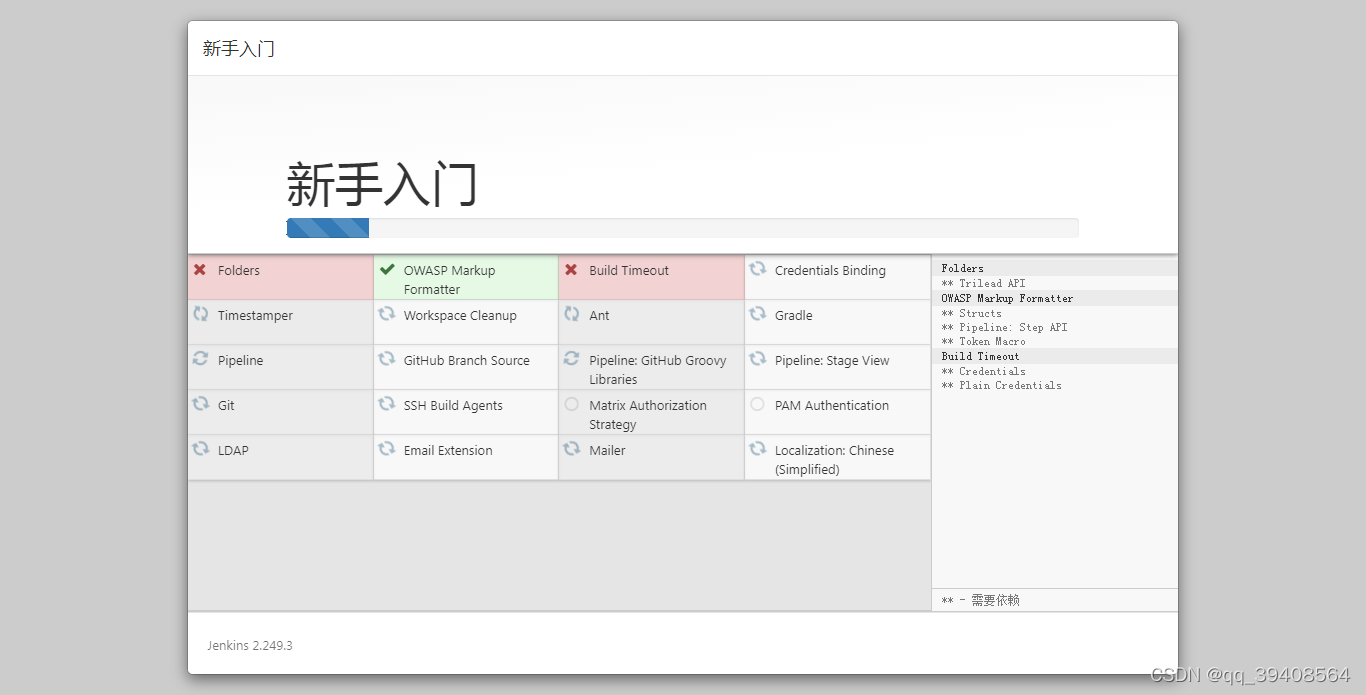Viewport: 1366px width, 695px height.
Task: Select the OWASP Markup Formatter plugin name
Action: (449, 280)
